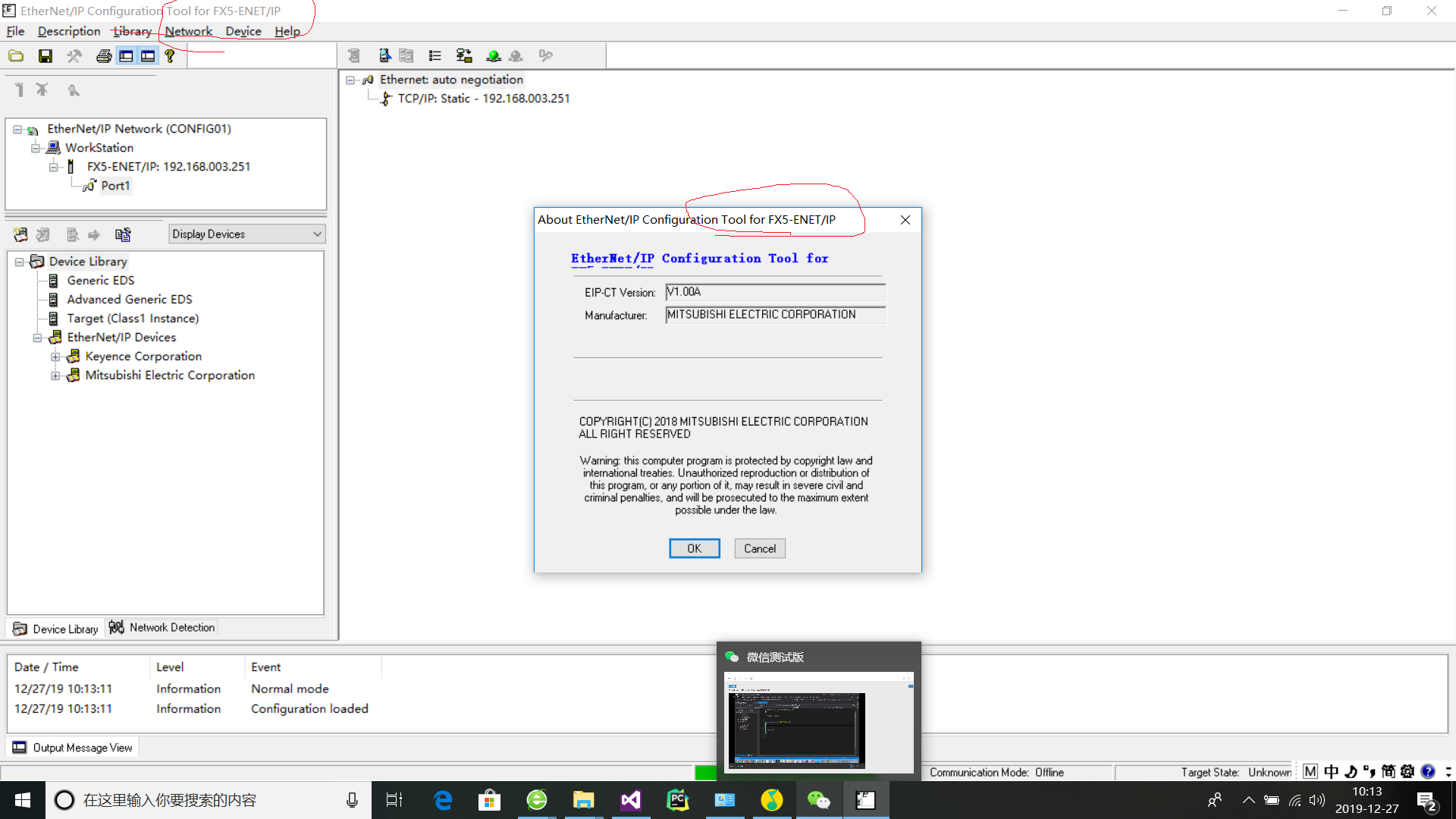Click the Save floppy disk icon
The height and width of the screenshot is (819, 1456).
coord(45,55)
